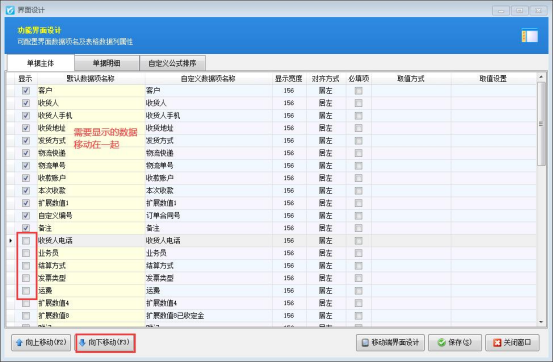Click the down arrow icon on 向下移动 button
The width and height of the screenshot is (554, 362).
click(x=82, y=343)
